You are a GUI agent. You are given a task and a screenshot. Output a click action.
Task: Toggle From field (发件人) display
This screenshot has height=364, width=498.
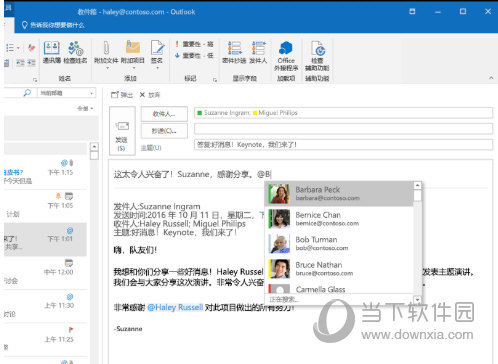(x=258, y=52)
